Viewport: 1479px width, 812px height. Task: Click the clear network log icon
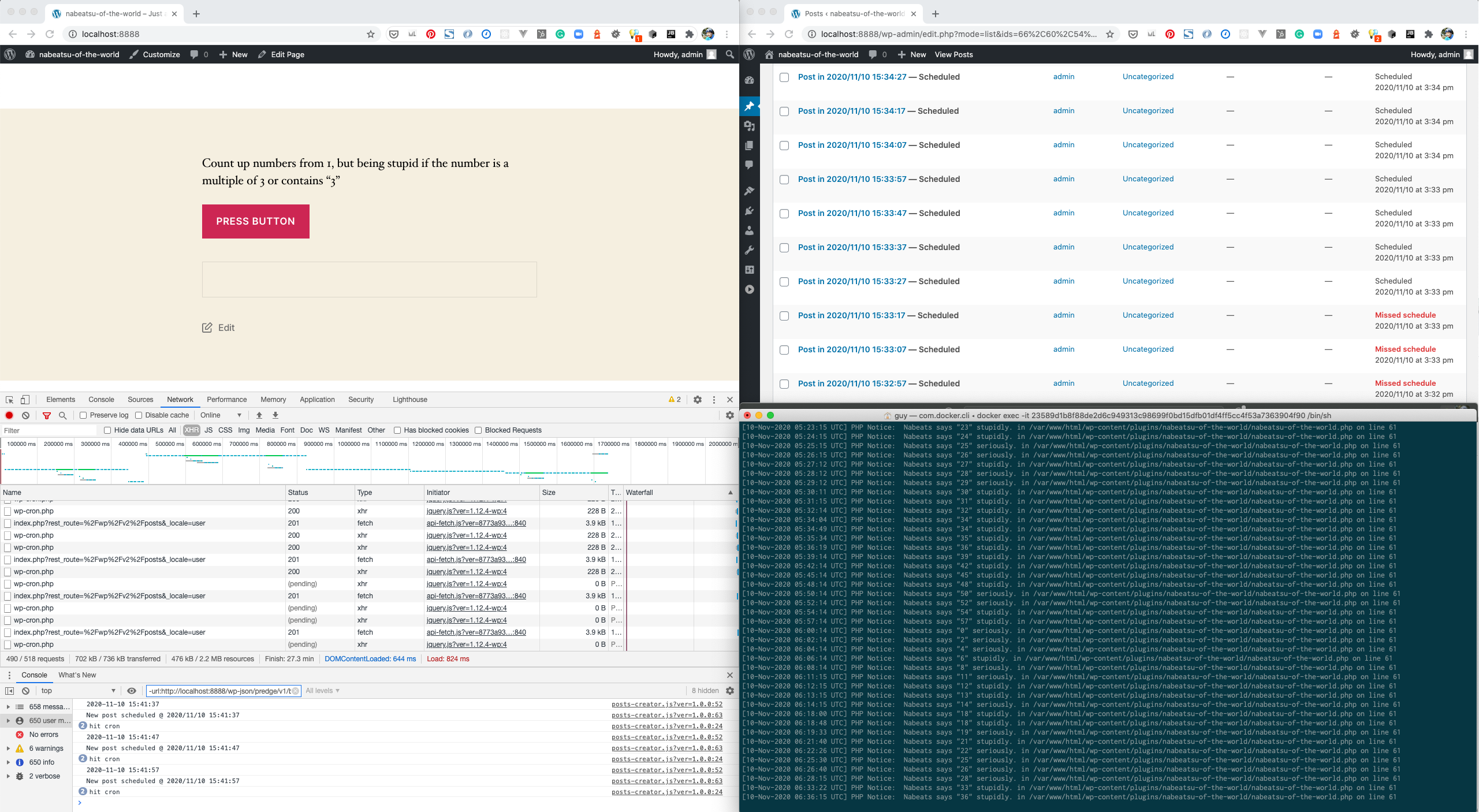25,415
